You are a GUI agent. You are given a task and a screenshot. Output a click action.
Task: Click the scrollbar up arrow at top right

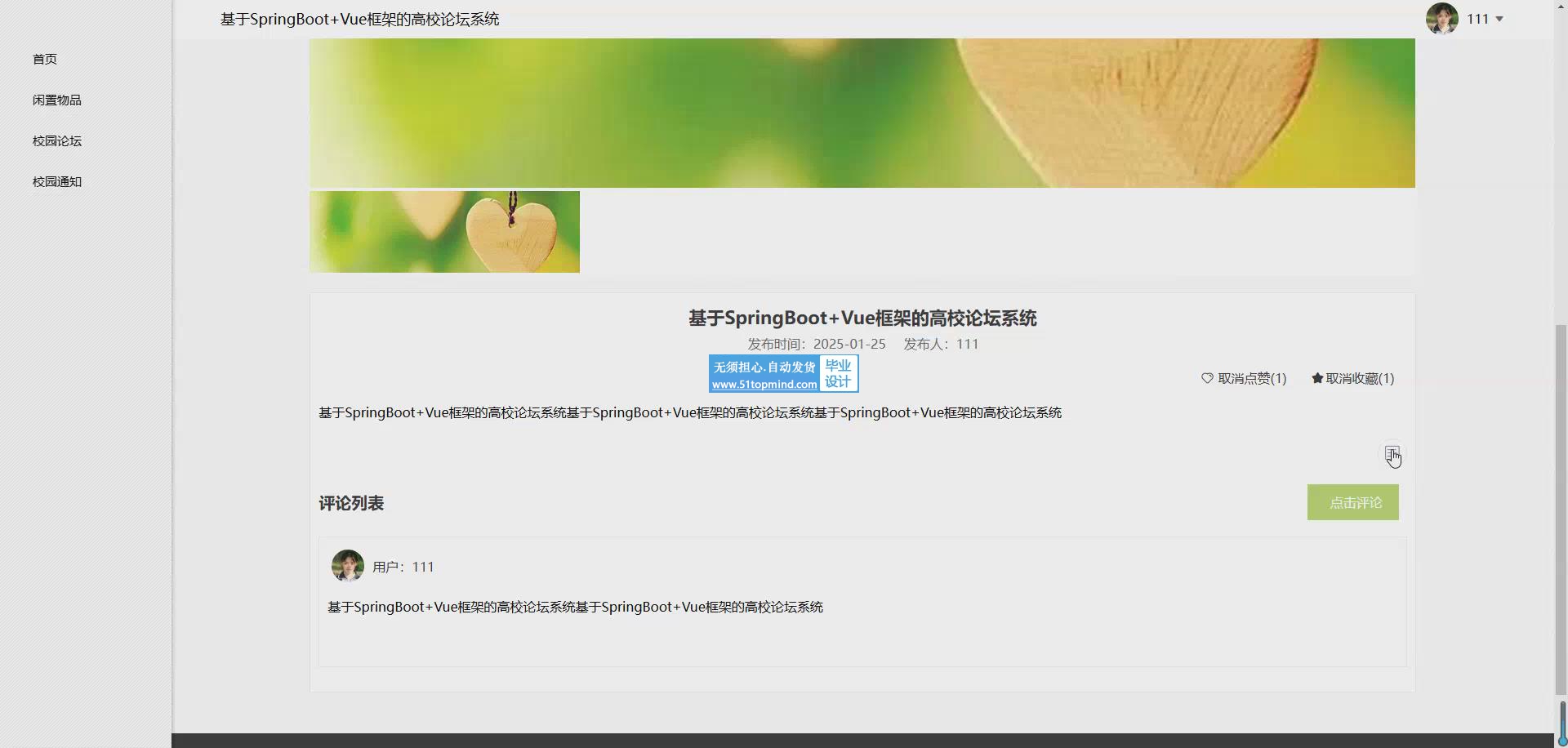[1561, 7]
